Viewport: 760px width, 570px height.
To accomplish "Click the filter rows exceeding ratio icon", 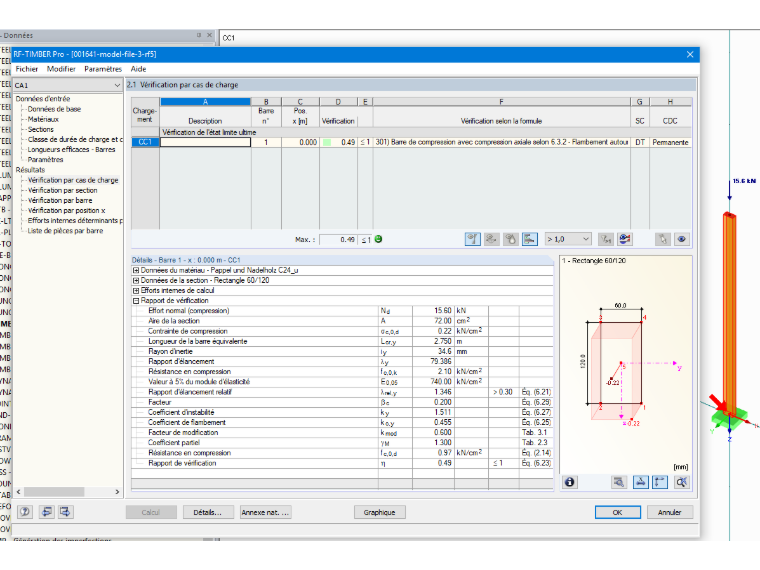I will coord(606,239).
